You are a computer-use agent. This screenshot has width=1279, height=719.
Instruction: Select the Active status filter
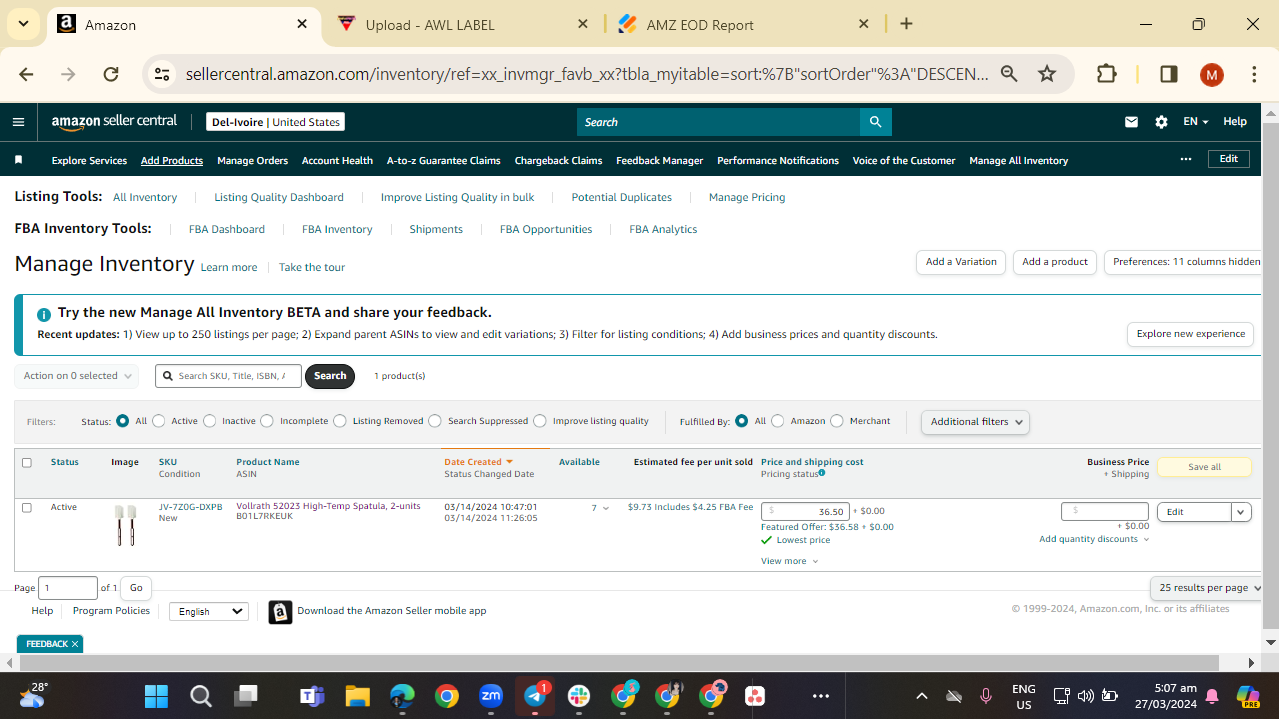point(158,421)
